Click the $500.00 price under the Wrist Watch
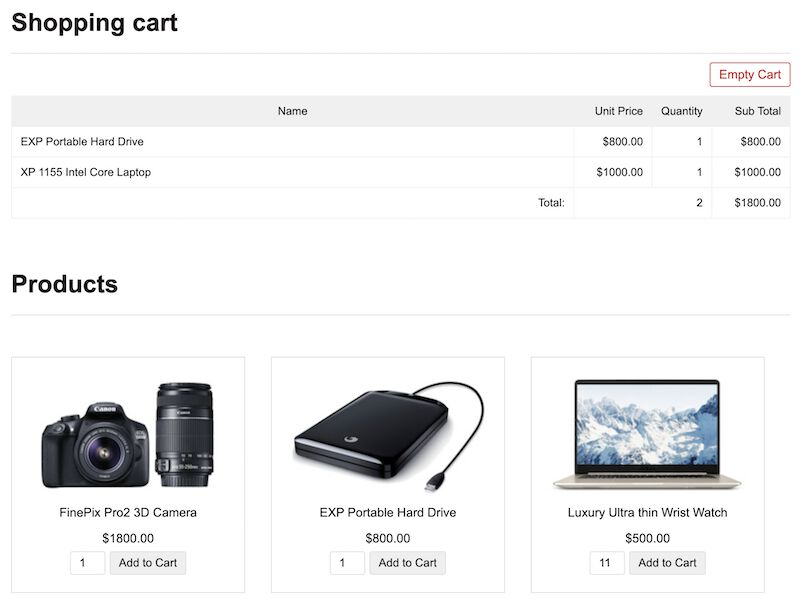Viewport: 800px width, 605px height. tap(645, 537)
